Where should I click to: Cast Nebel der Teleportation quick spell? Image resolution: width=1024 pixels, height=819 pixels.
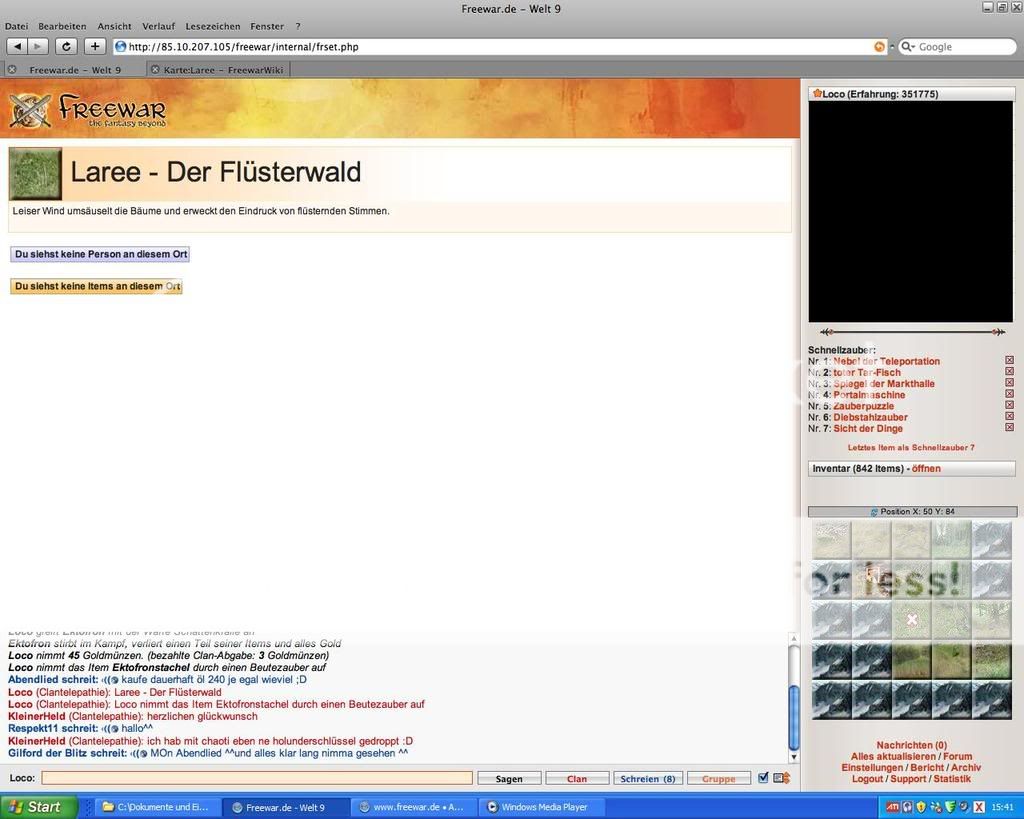886,361
